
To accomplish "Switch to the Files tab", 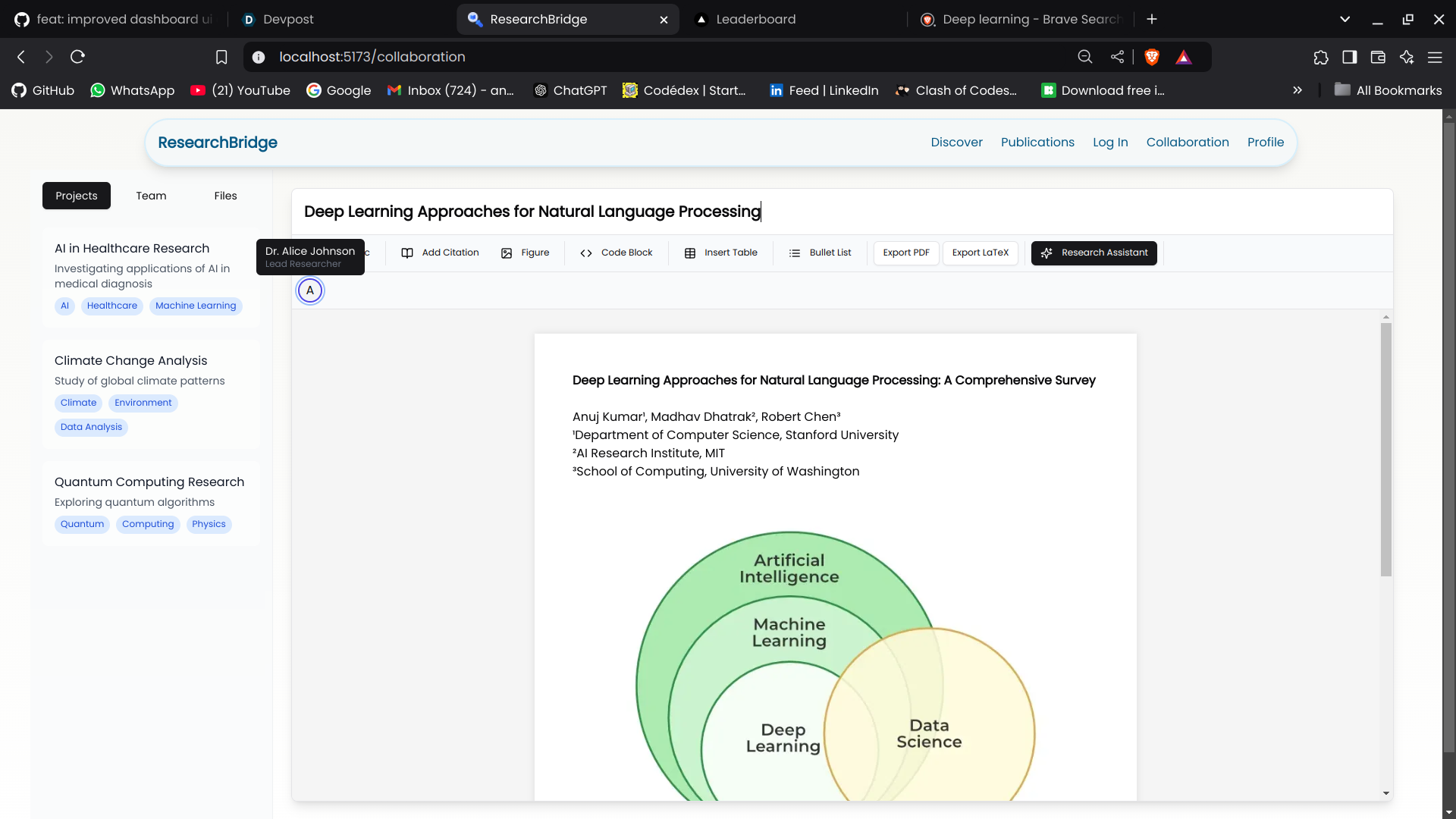I will (225, 196).
